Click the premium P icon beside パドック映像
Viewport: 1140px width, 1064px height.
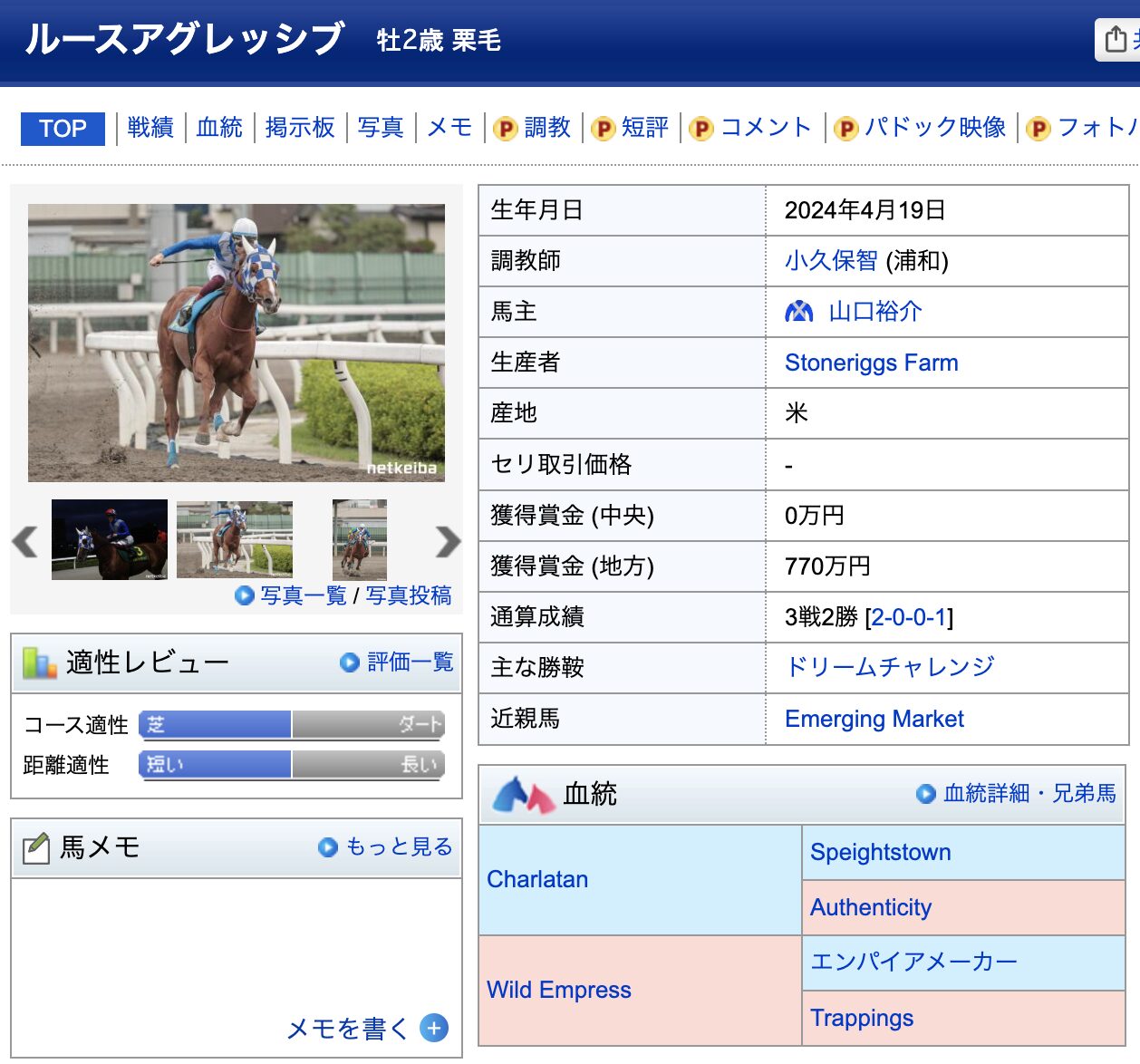[845, 130]
